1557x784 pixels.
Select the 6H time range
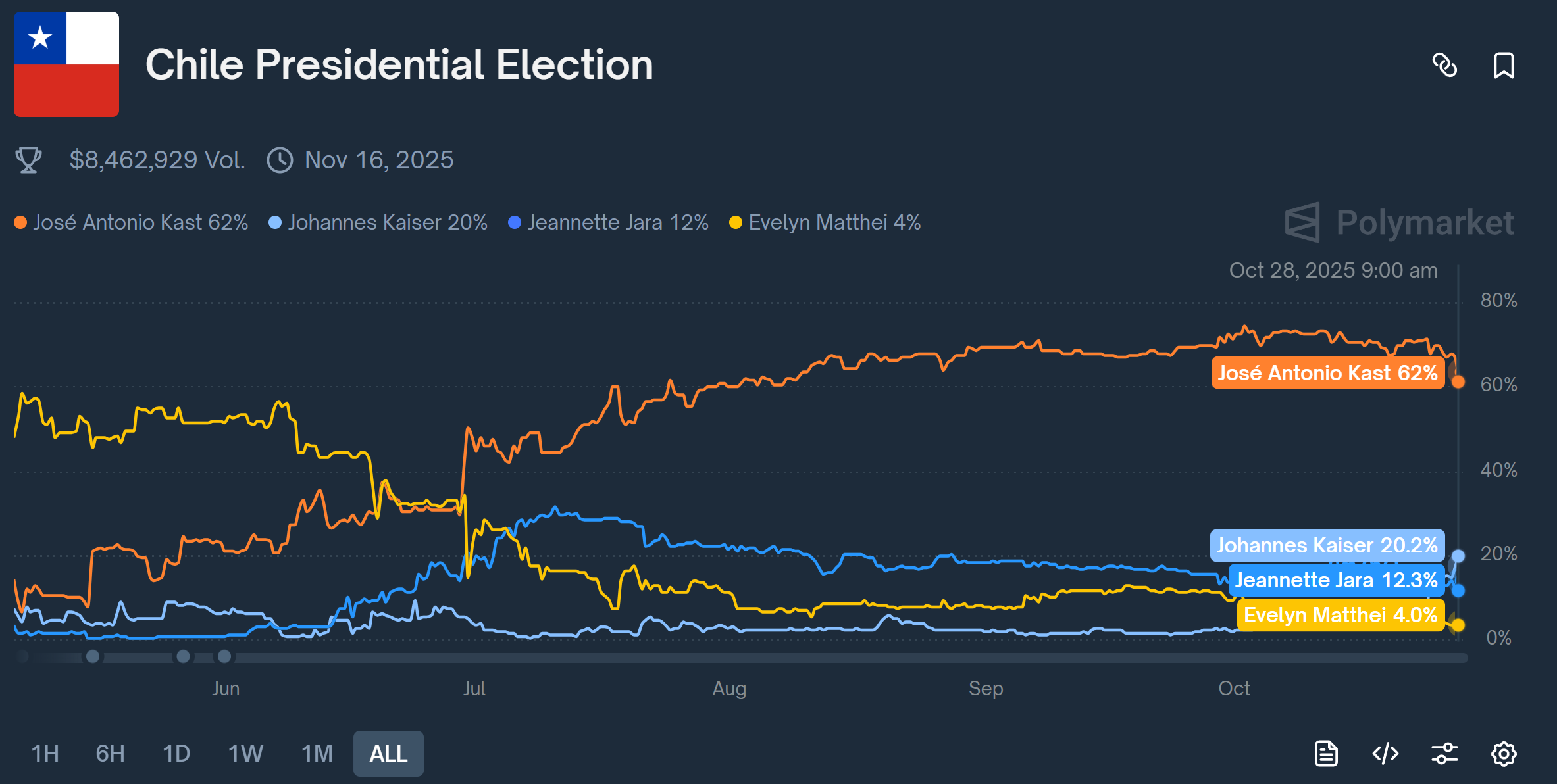pyautogui.click(x=110, y=753)
